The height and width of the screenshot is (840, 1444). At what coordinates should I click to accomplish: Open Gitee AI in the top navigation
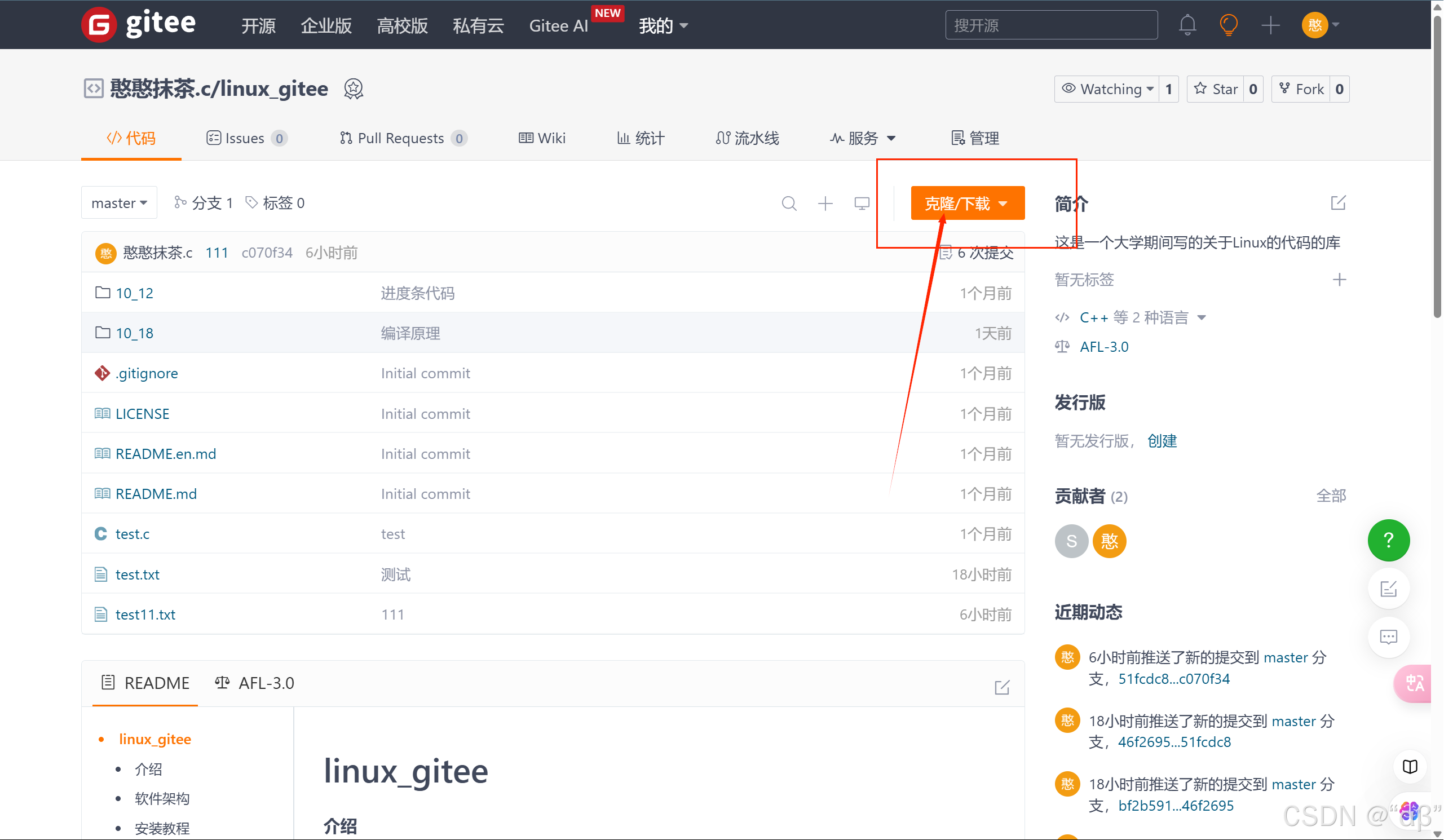click(559, 26)
